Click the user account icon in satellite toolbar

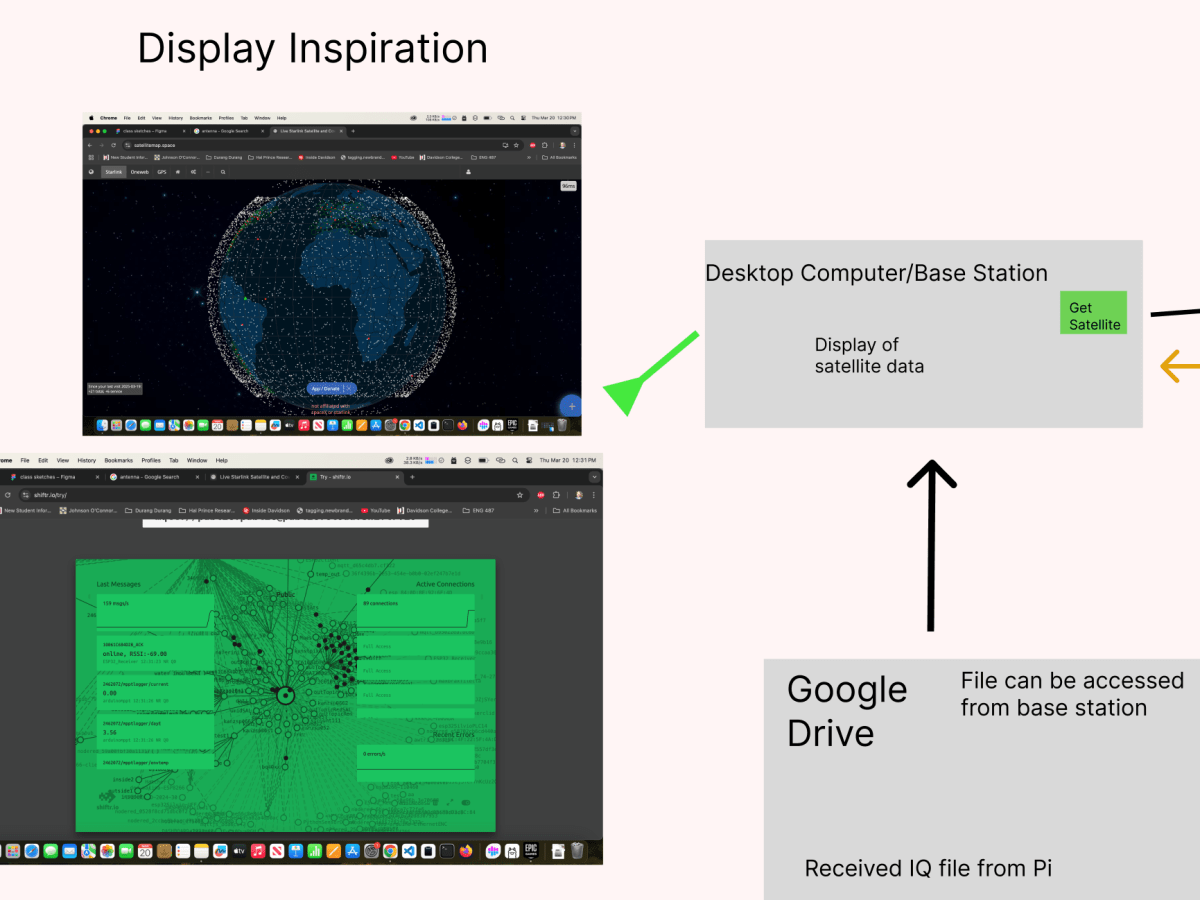click(468, 172)
